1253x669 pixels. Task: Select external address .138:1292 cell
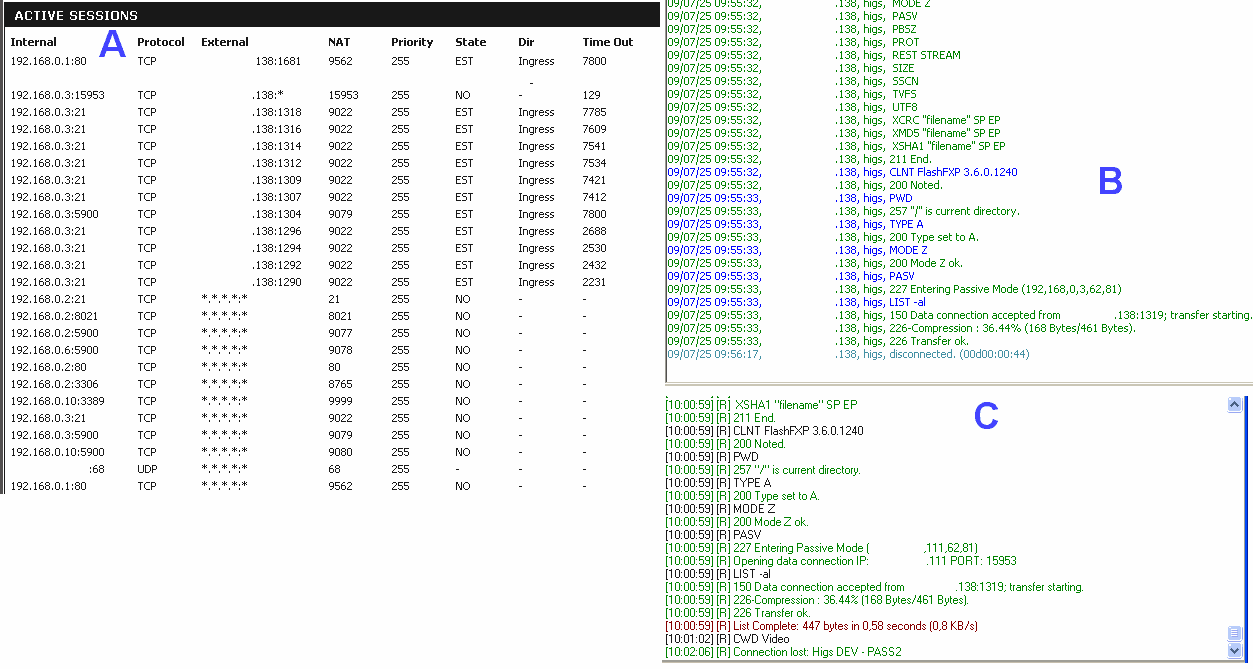(x=277, y=265)
